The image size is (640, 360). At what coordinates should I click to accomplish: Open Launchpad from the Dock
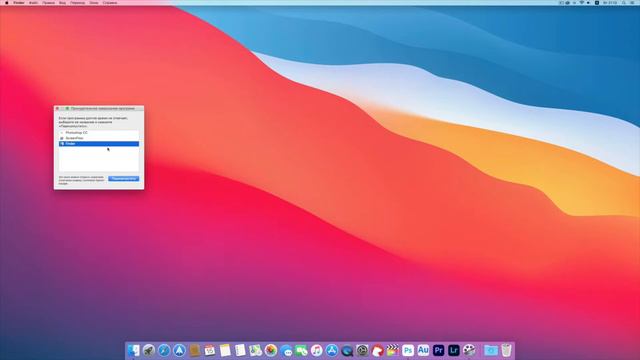(x=149, y=350)
